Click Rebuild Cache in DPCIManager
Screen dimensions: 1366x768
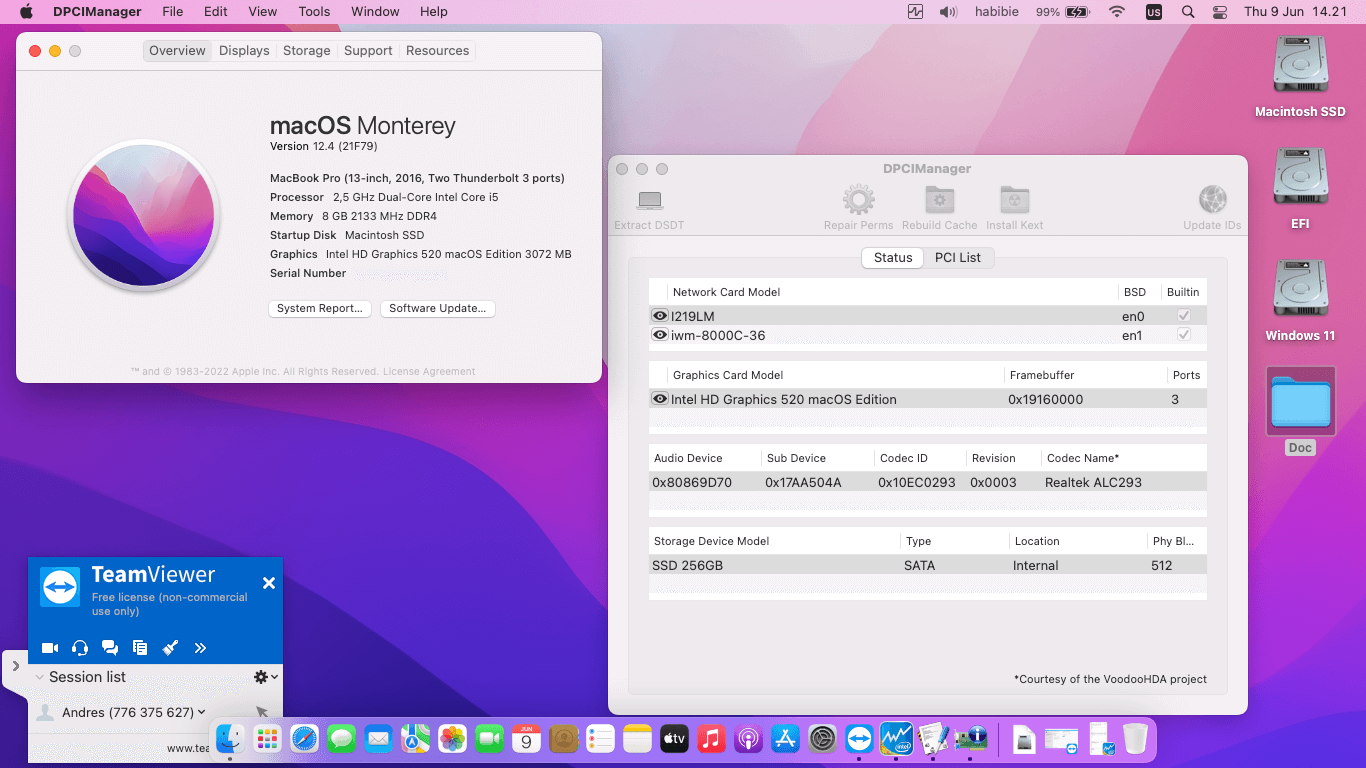tap(939, 209)
